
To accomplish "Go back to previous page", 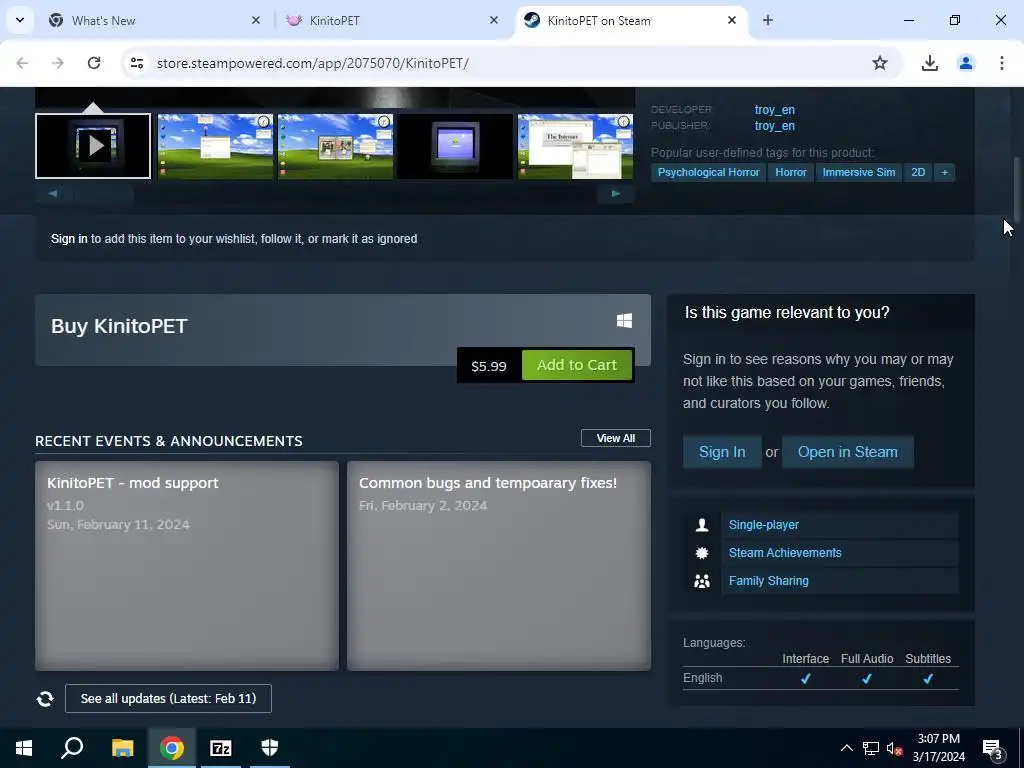I will point(22,63).
